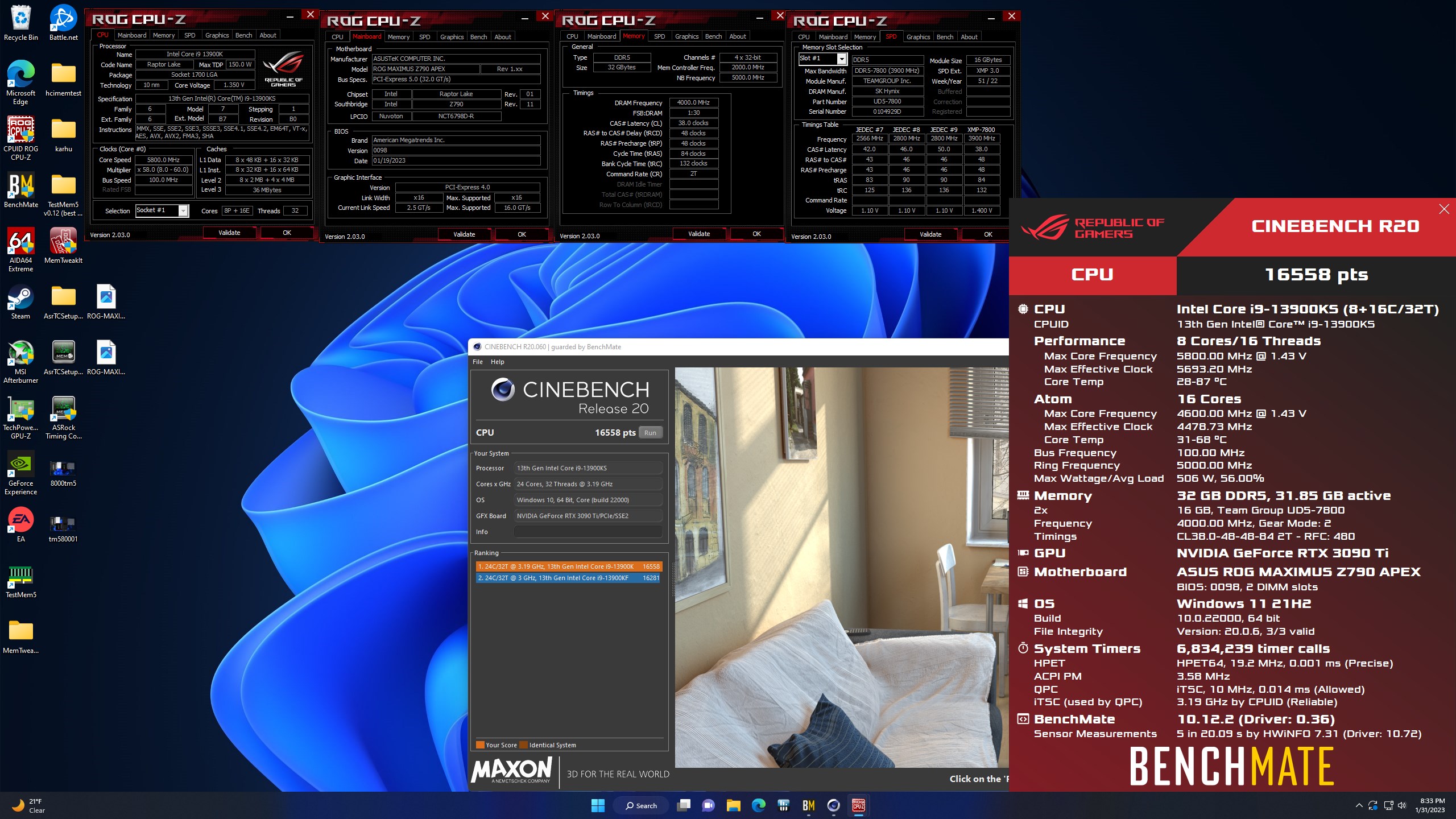1456x819 pixels.
Task: Click Run next to the CPU score in Cinebench
Action: tap(650, 433)
